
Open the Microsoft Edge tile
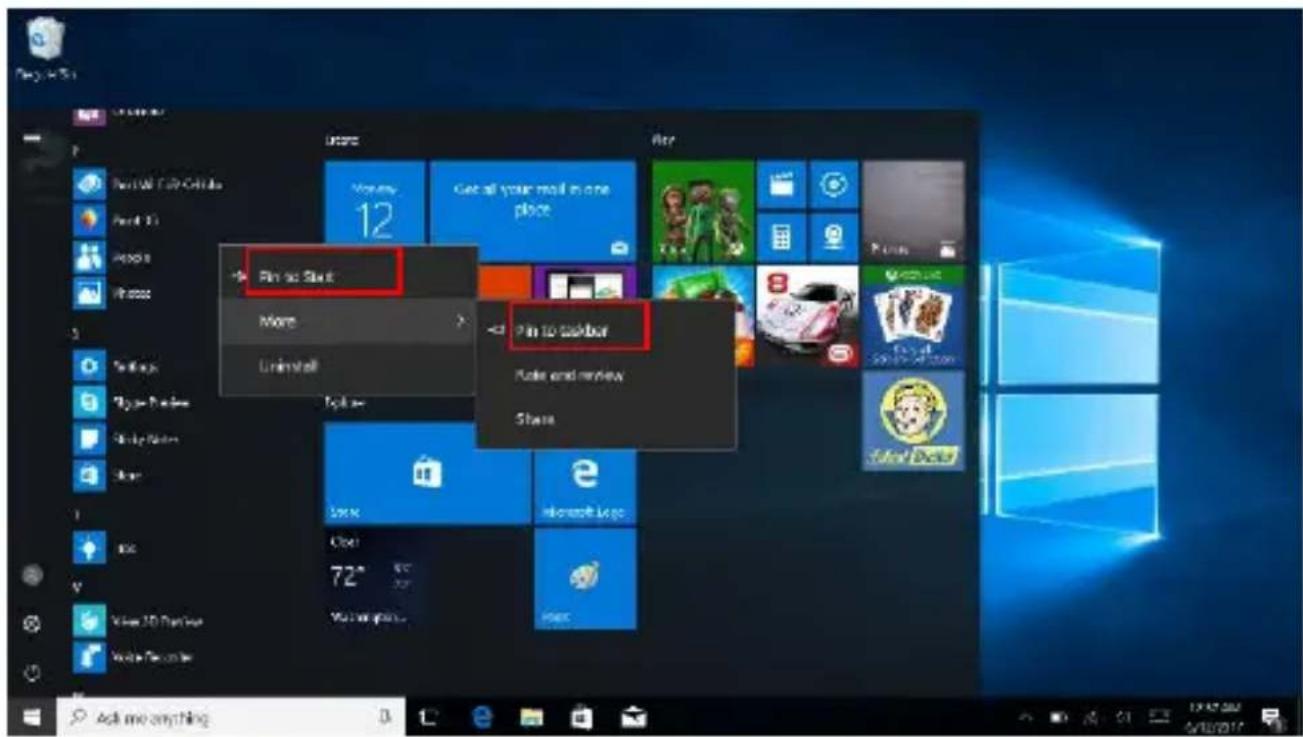tap(586, 473)
